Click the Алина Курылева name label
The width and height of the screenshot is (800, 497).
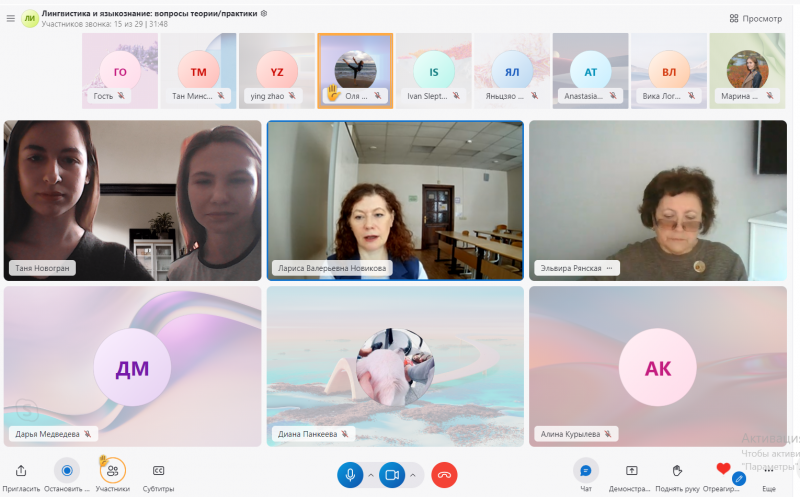pyautogui.click(x=570, y=434)
